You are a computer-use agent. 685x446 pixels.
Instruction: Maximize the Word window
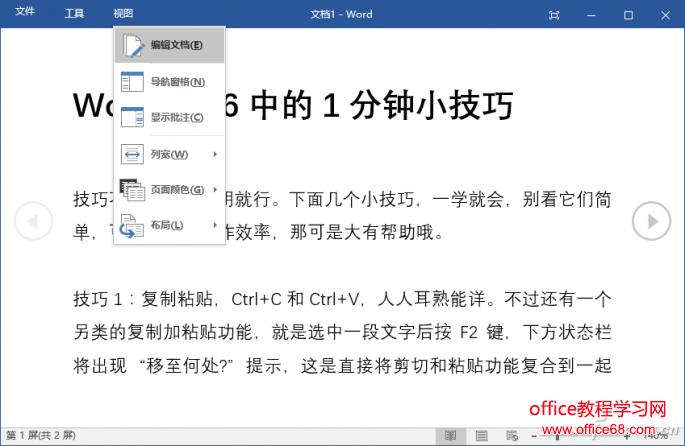628,15
